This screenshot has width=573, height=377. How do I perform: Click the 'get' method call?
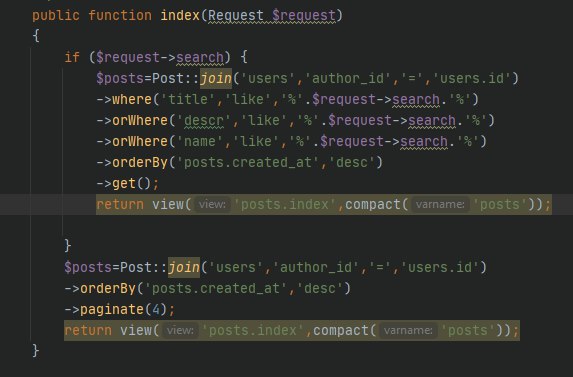pos(124,183)
